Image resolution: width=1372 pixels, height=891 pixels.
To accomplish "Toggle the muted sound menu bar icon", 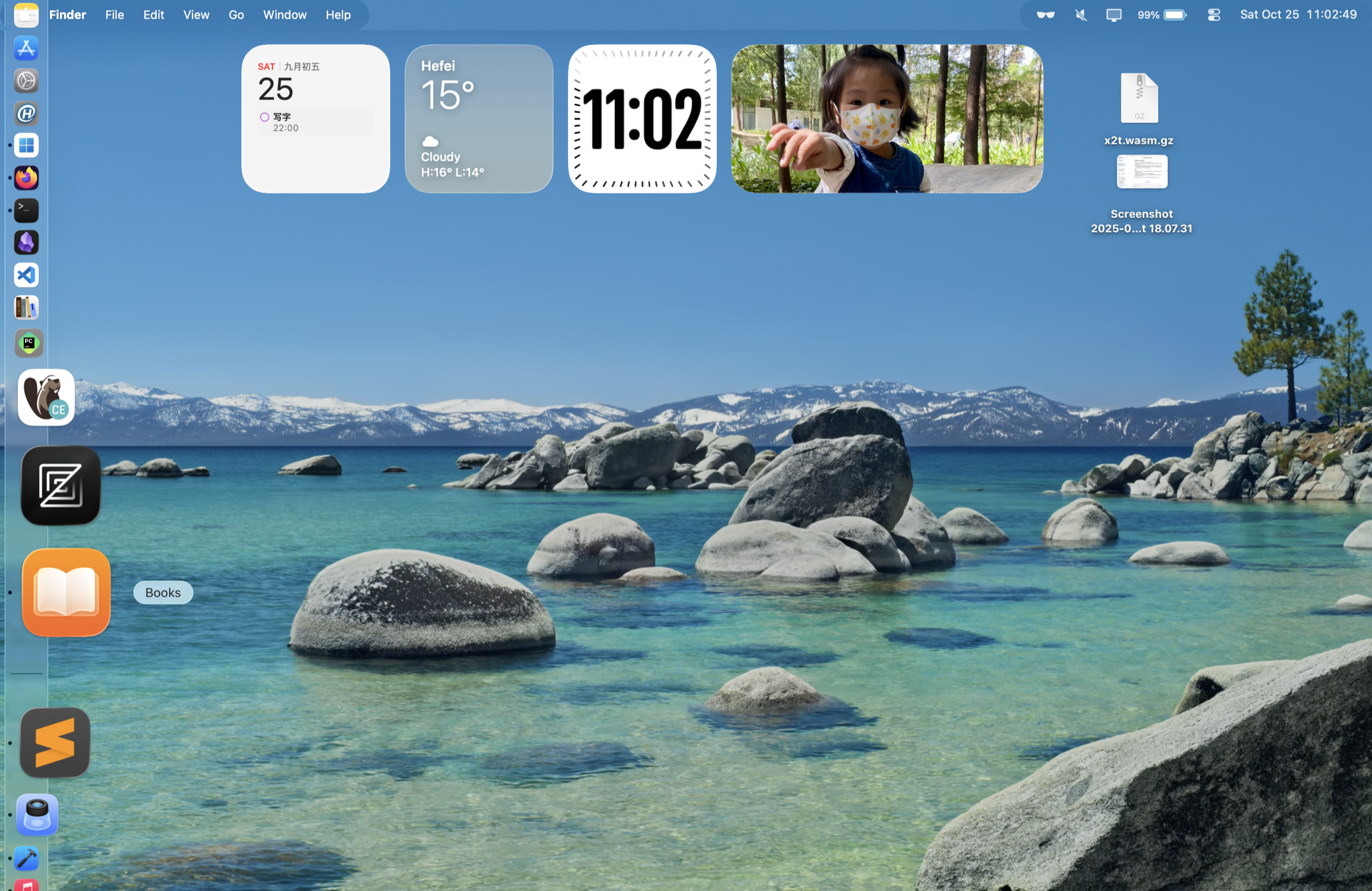I will pyautogui.click(x=1081, y=15).
